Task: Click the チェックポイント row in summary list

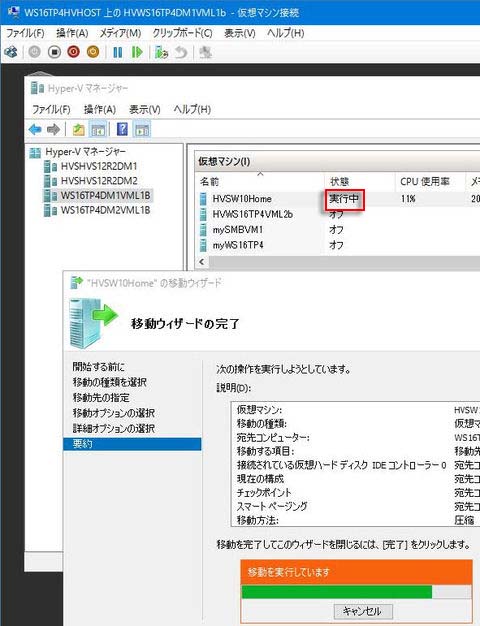Action: [356, 493]
